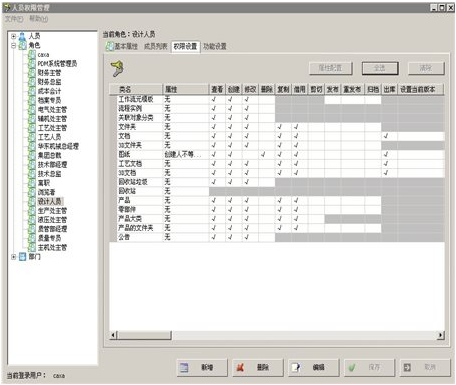The image size is (456, 385).
Task: Click the 成本会计 role icon
Action: point(32,91)
